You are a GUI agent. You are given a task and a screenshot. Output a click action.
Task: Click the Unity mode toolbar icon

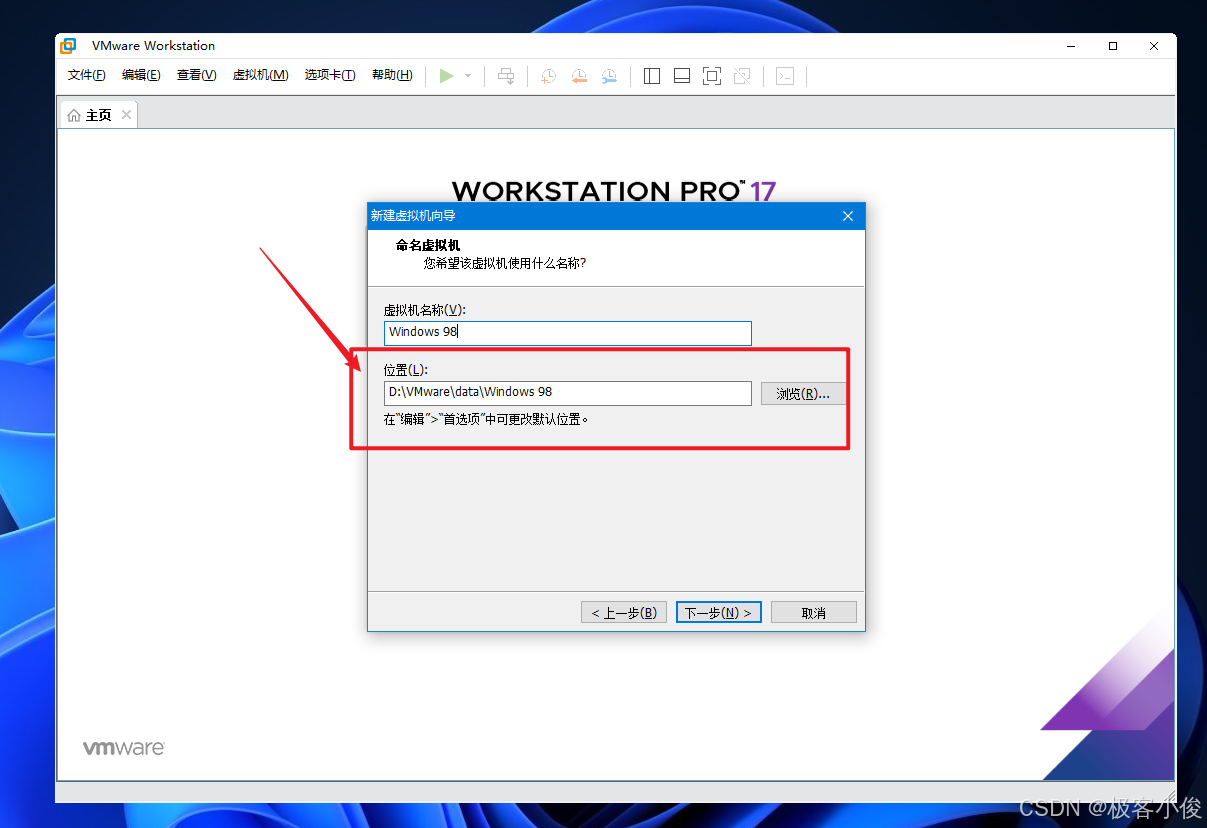coord(742,76)
